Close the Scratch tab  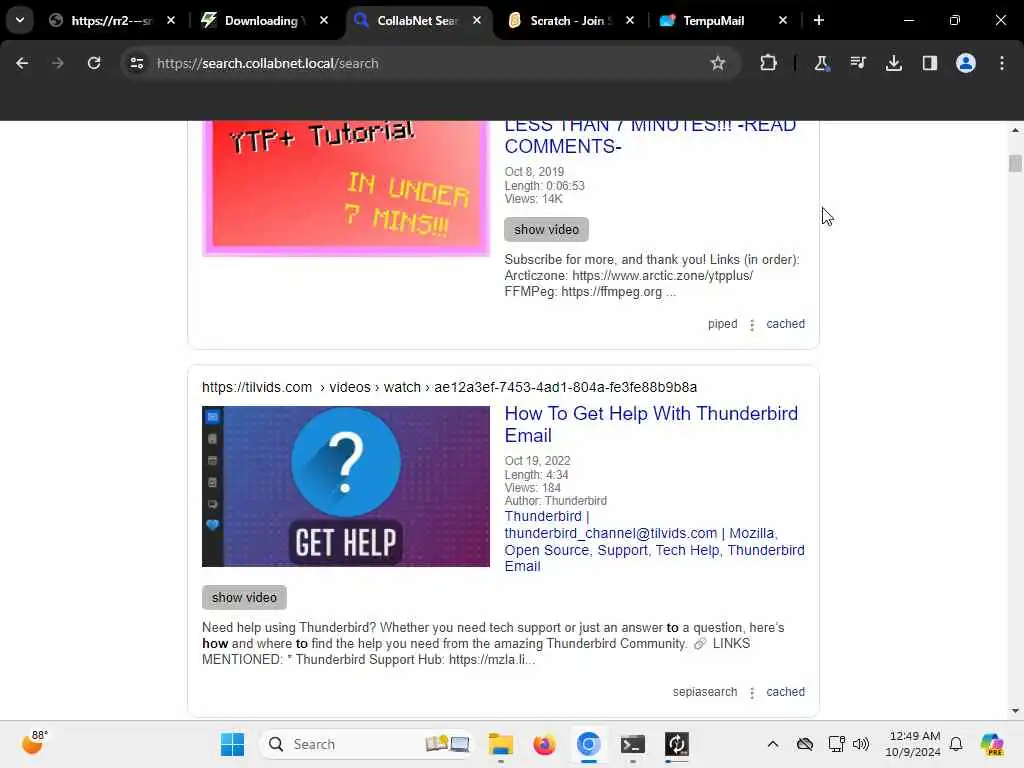tap(630, 20)
